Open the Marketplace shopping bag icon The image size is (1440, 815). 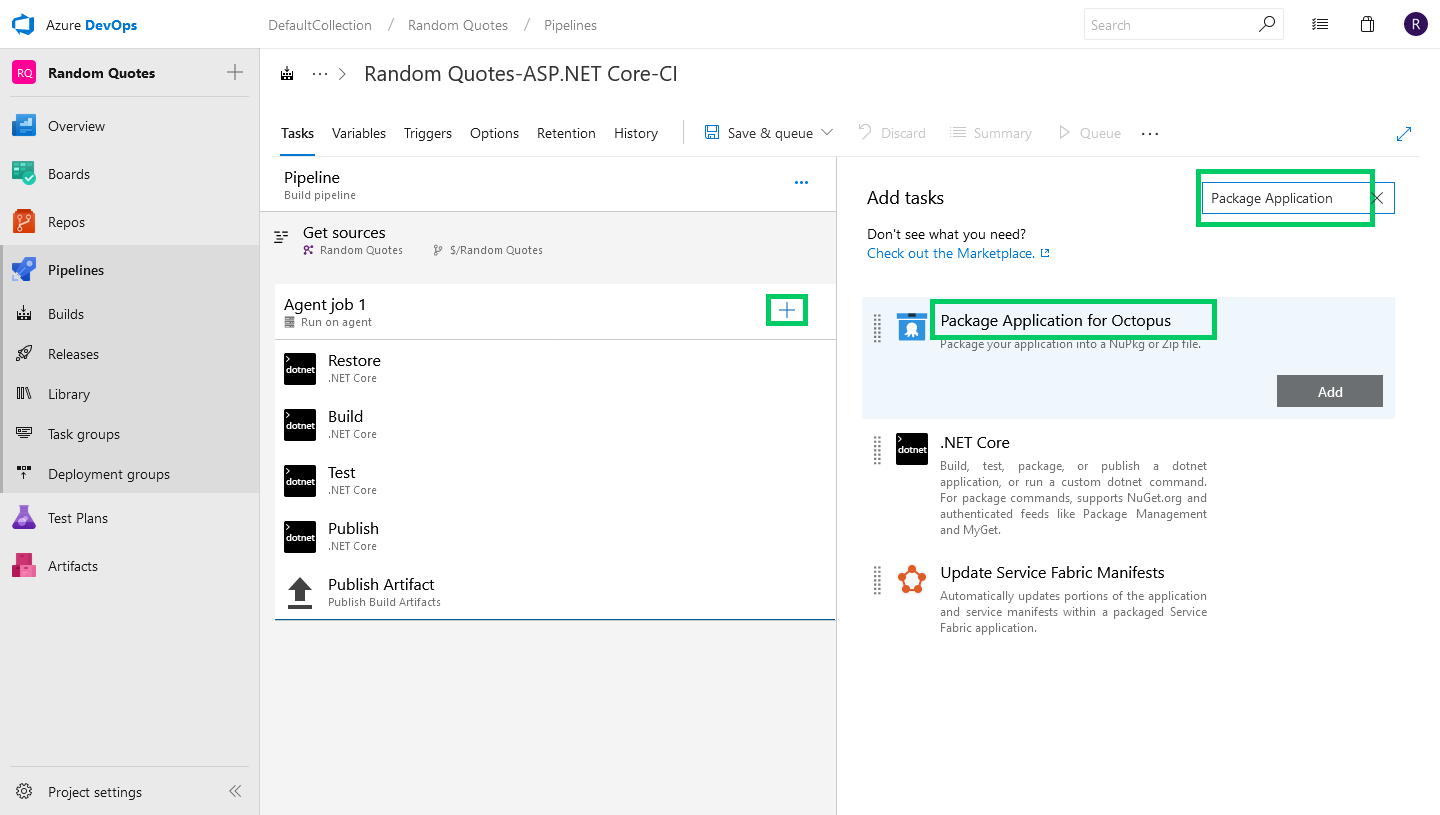[x=1367, y=24]
